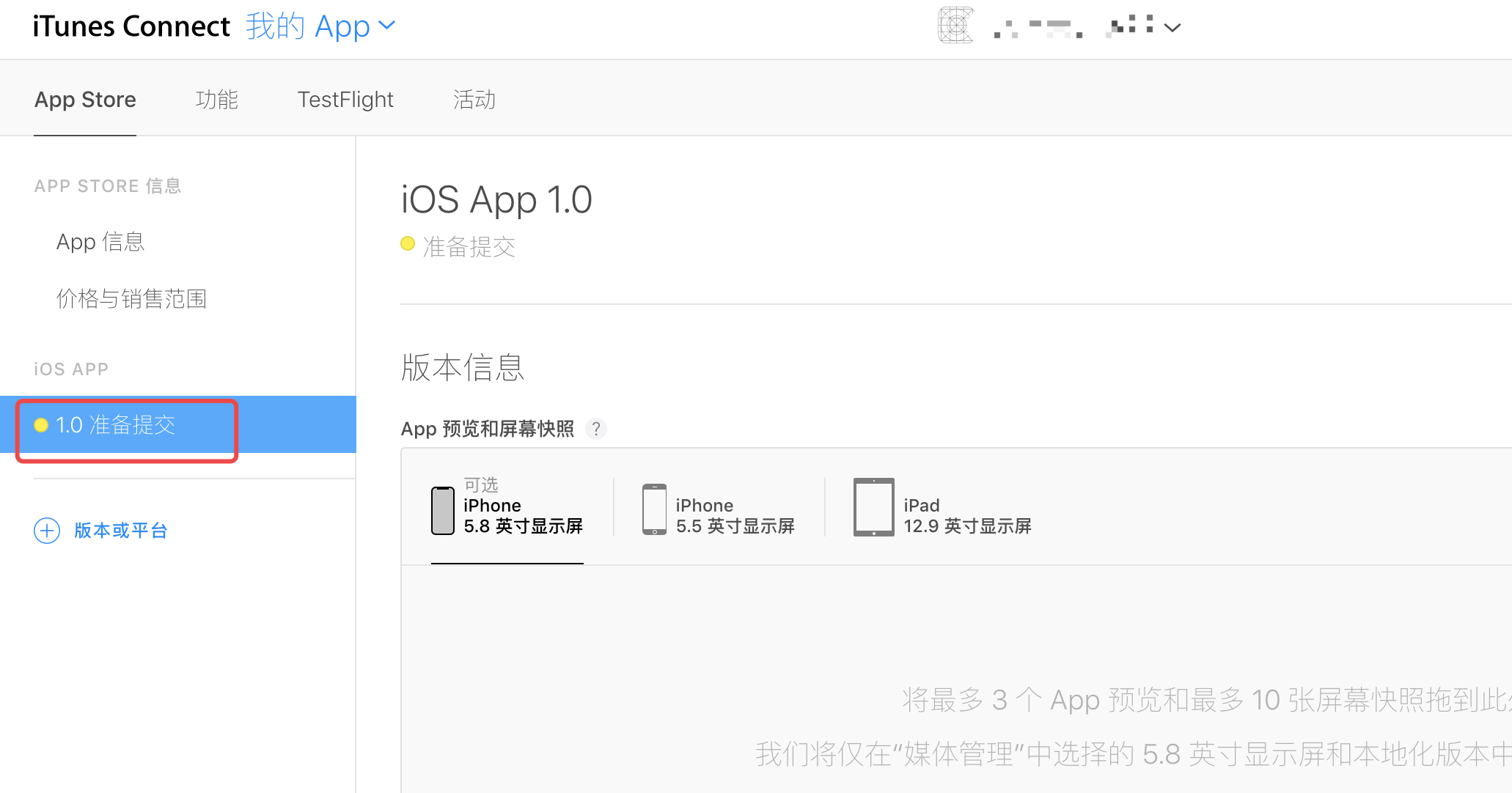The width and height of the screenshot is (1512, 793).
Task: Open App 信息 in sidebar
Action: point(100,241)
